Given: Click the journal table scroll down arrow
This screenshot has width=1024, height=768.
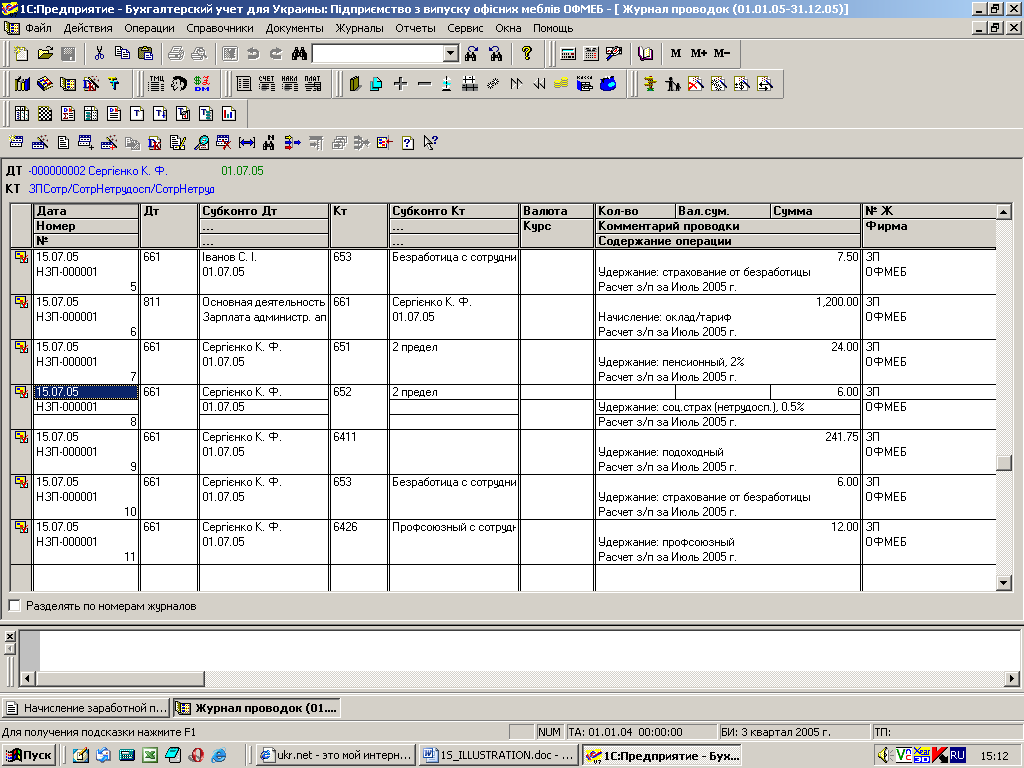Looking at the screenshot, I should [1004, 583].
